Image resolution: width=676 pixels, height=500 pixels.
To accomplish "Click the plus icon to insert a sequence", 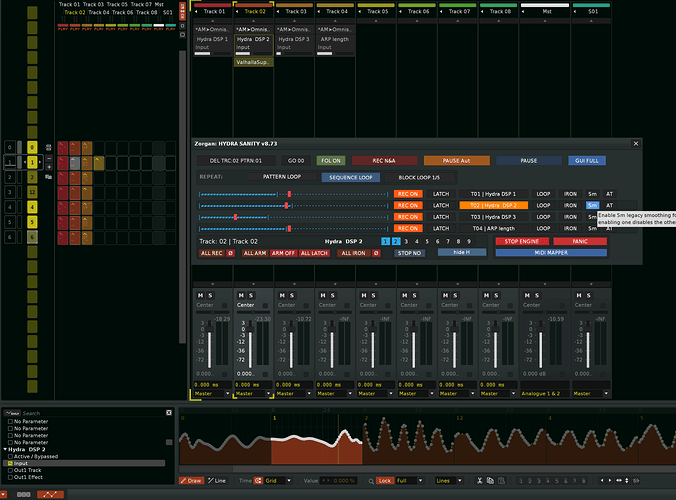I will (x=49, y=167).
